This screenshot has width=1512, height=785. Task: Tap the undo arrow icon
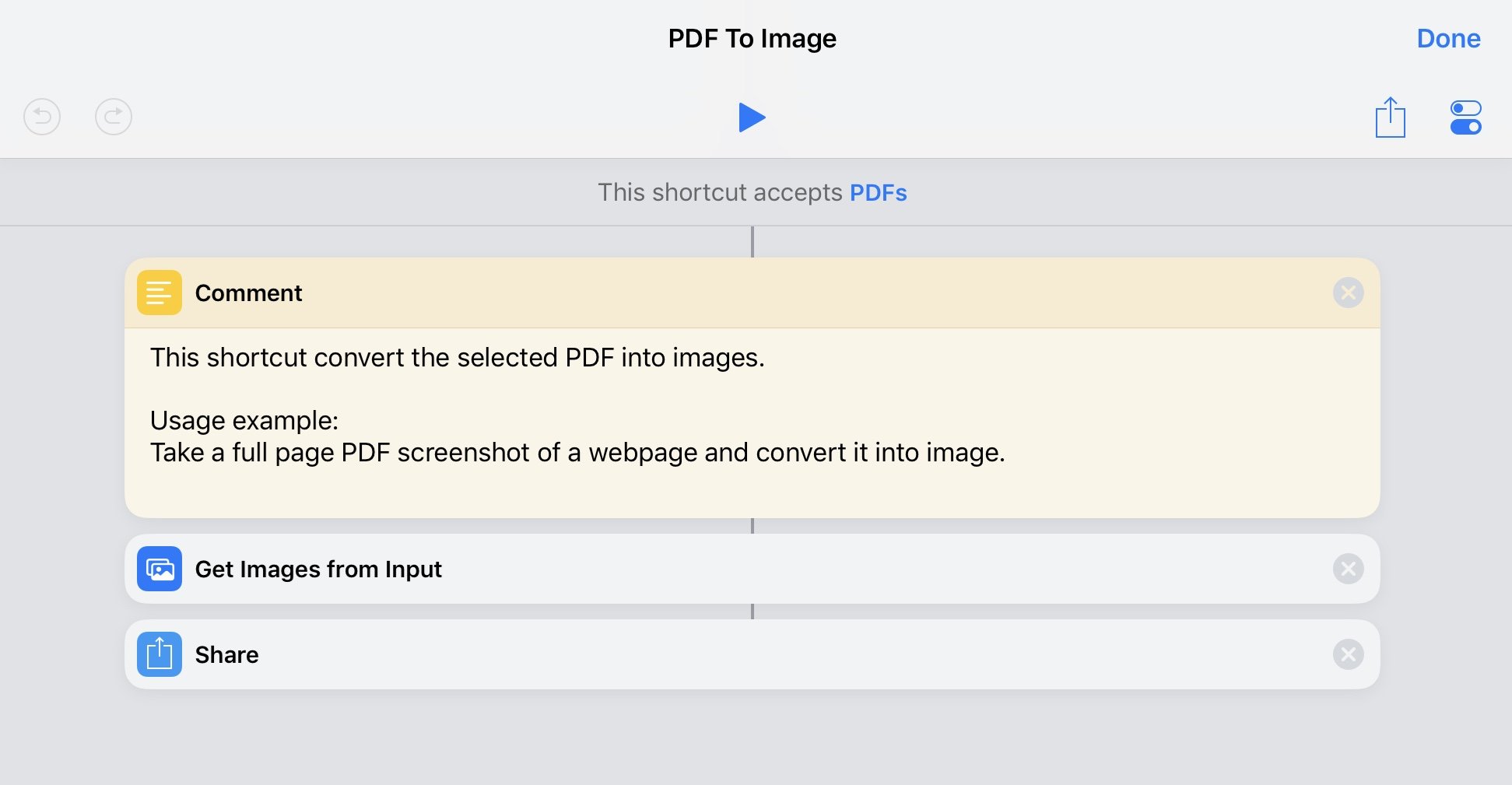[42, 117]
